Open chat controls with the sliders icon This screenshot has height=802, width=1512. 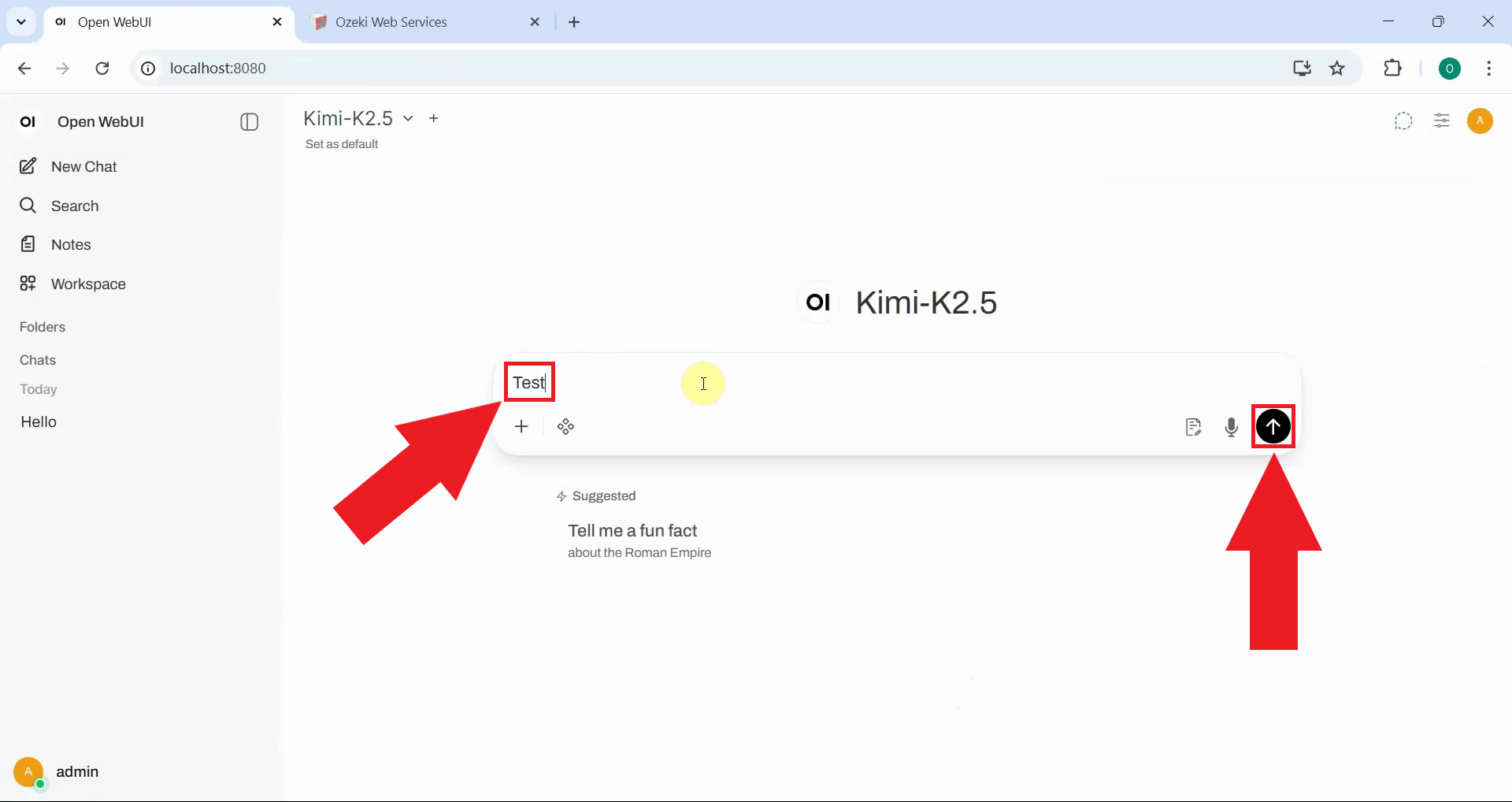[1442, 121]
